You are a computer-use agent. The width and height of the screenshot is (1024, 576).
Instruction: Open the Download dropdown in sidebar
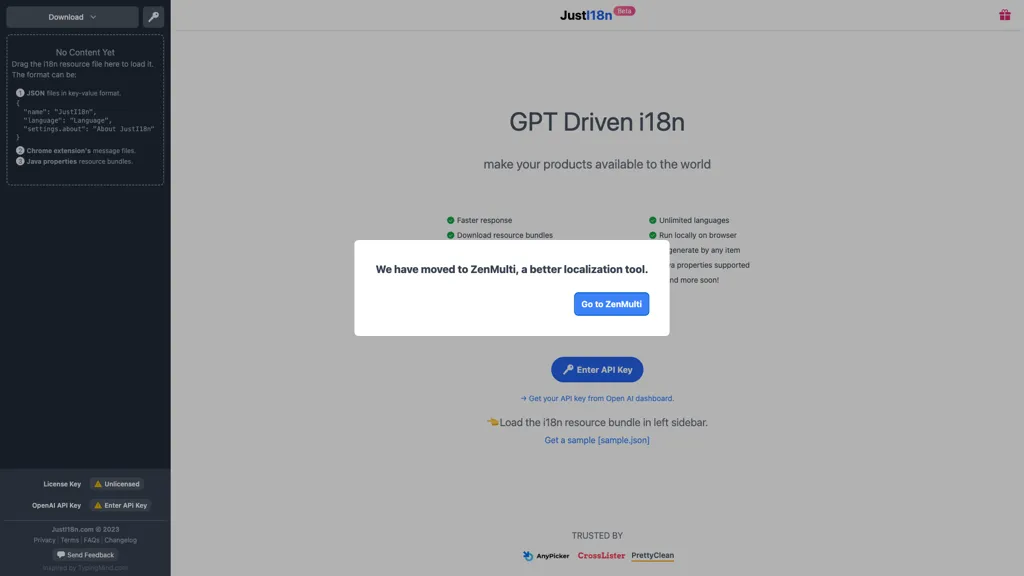coord(72,17)
